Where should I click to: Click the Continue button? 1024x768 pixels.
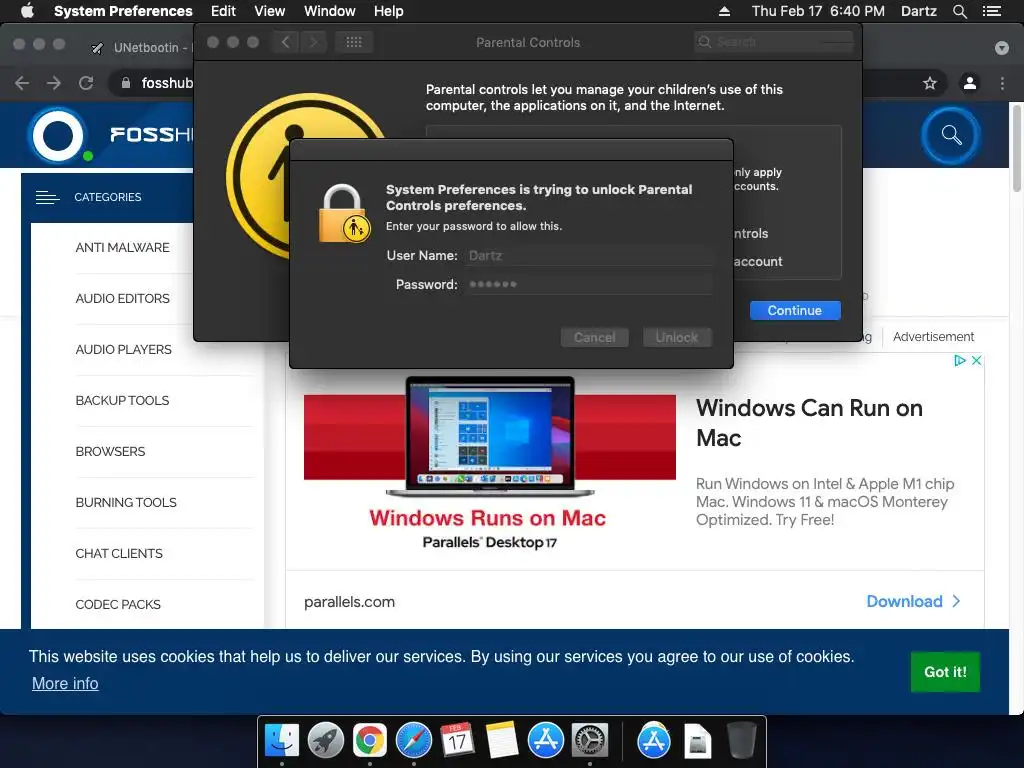[x=795, y=310]
